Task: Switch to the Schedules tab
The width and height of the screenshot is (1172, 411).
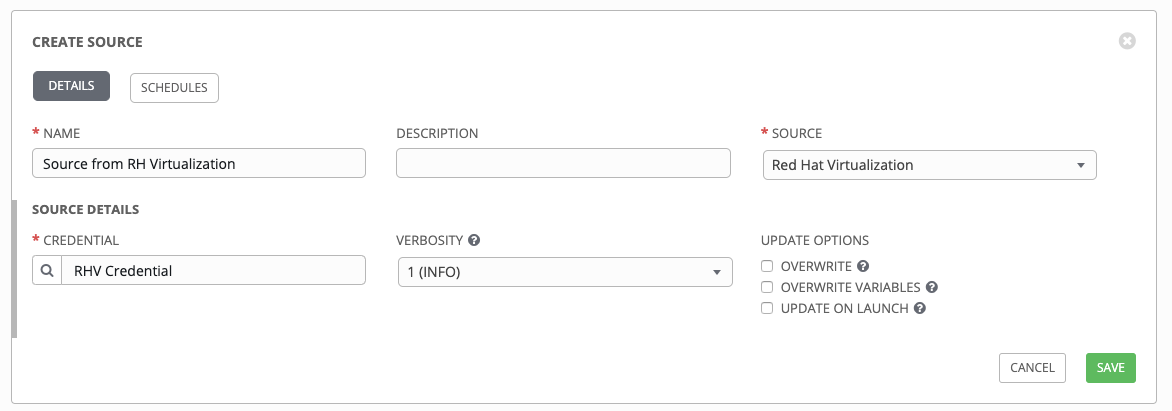Action: [x=174, y=88]
